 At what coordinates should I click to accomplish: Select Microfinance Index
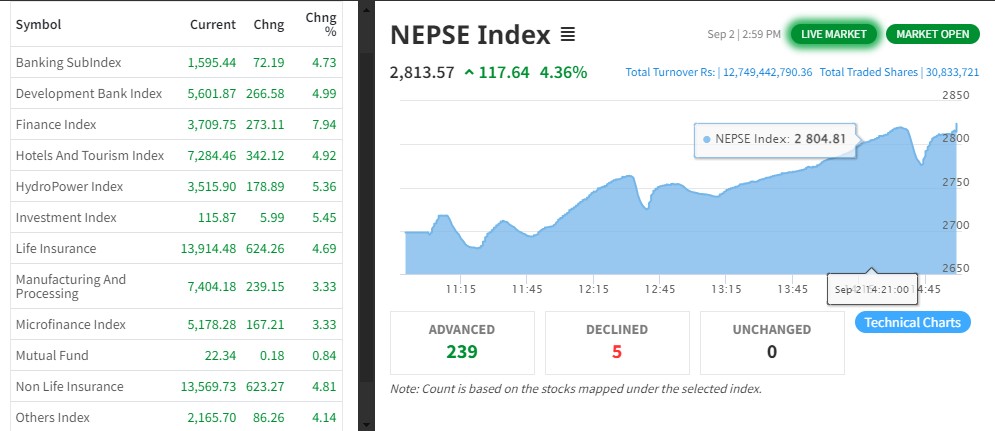click(71, 325)
